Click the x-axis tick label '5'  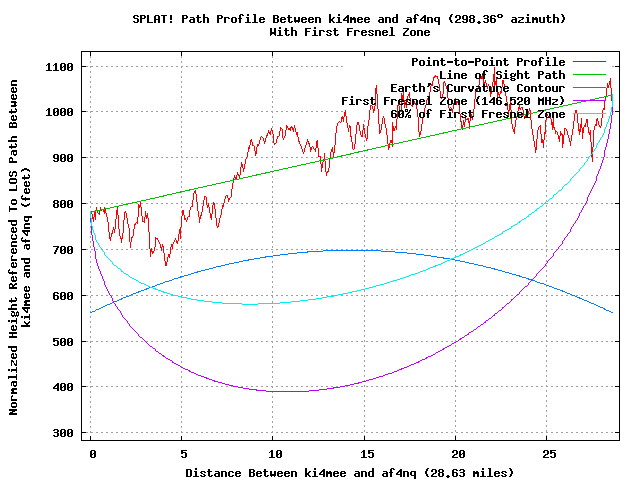coord(184,454)
